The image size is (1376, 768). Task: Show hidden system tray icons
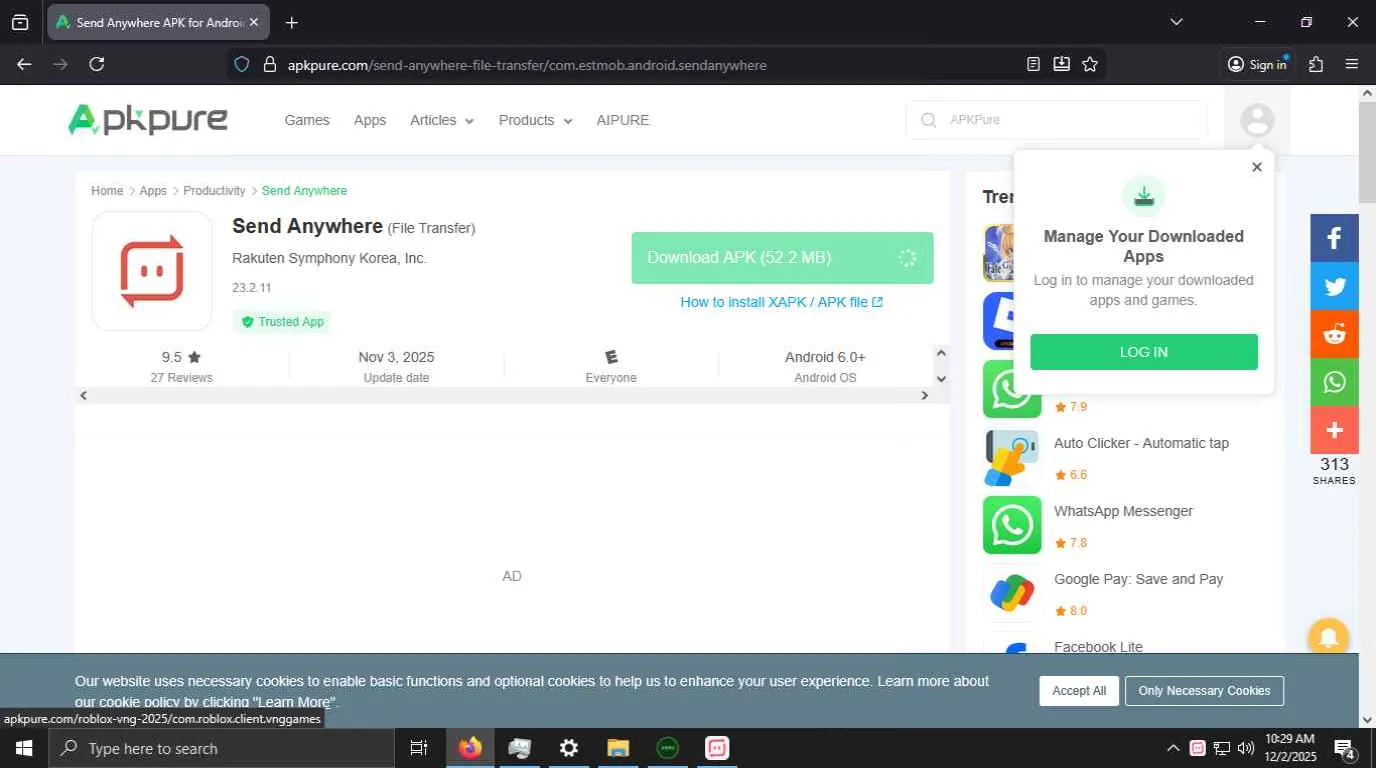click(x=1173, y=748)
